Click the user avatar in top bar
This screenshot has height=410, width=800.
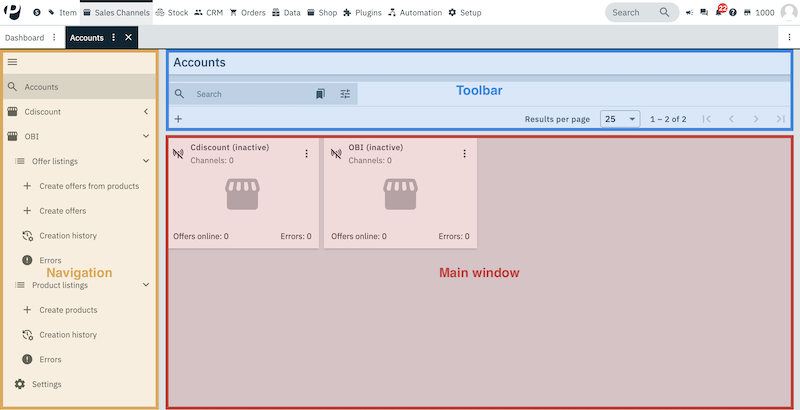pyautogui.click(x=787, y=12)
